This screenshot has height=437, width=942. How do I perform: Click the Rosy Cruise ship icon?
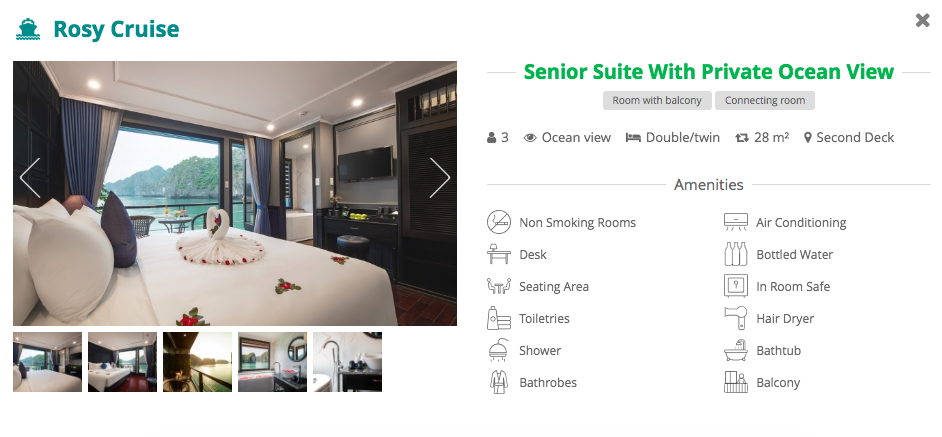point(28,29)
